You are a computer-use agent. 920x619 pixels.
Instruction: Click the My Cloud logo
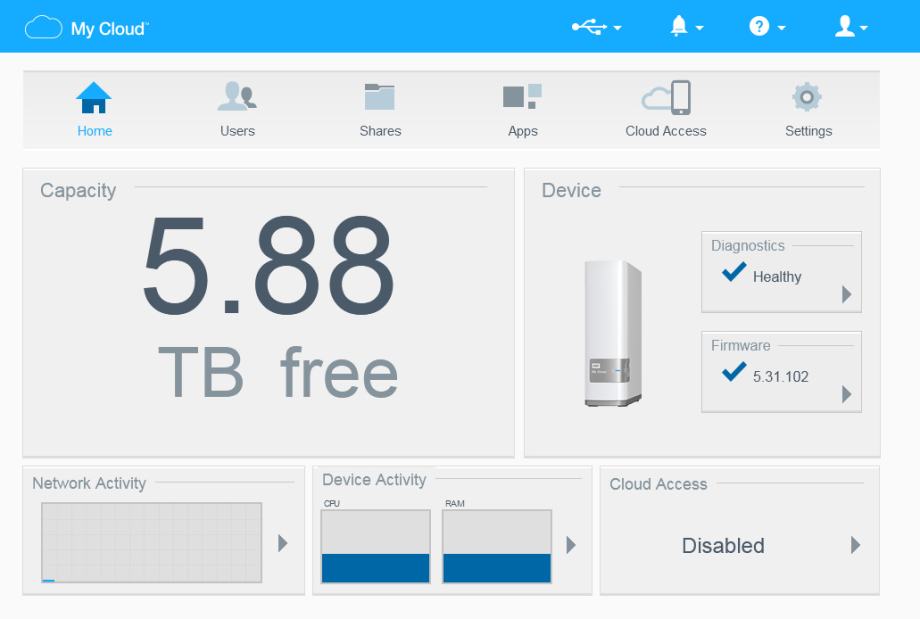pos(87,28)
